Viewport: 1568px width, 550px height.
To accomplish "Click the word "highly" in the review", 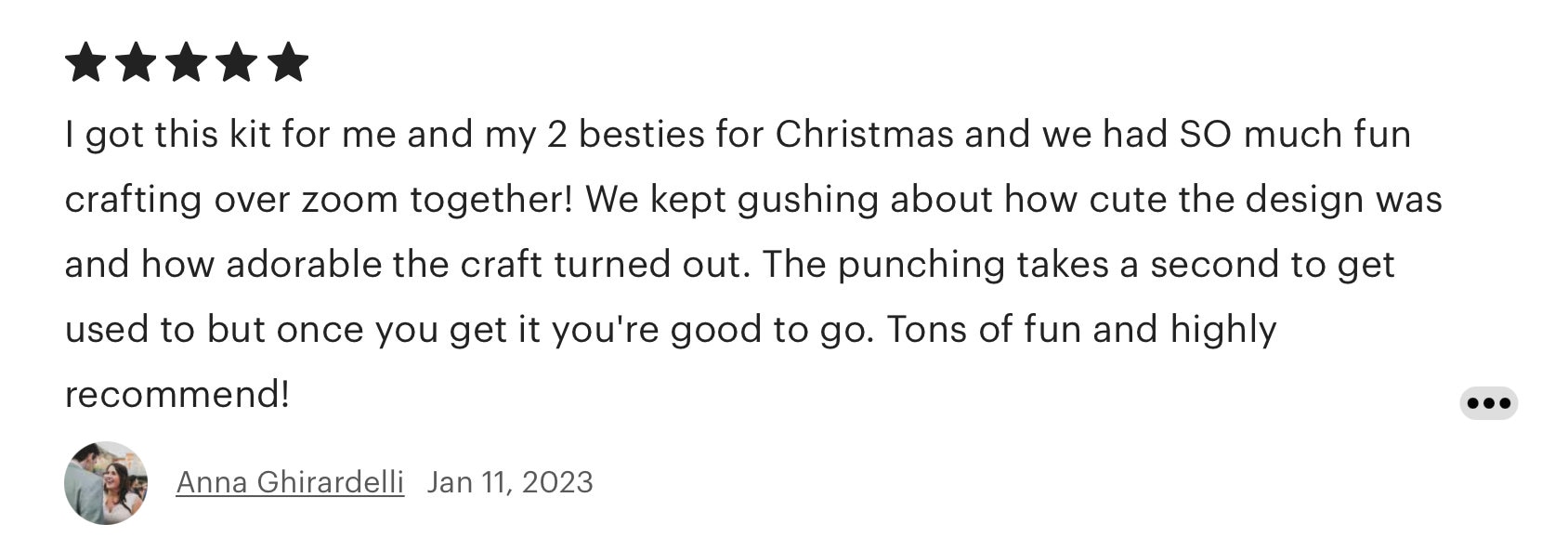I will tap(1223, 332).
